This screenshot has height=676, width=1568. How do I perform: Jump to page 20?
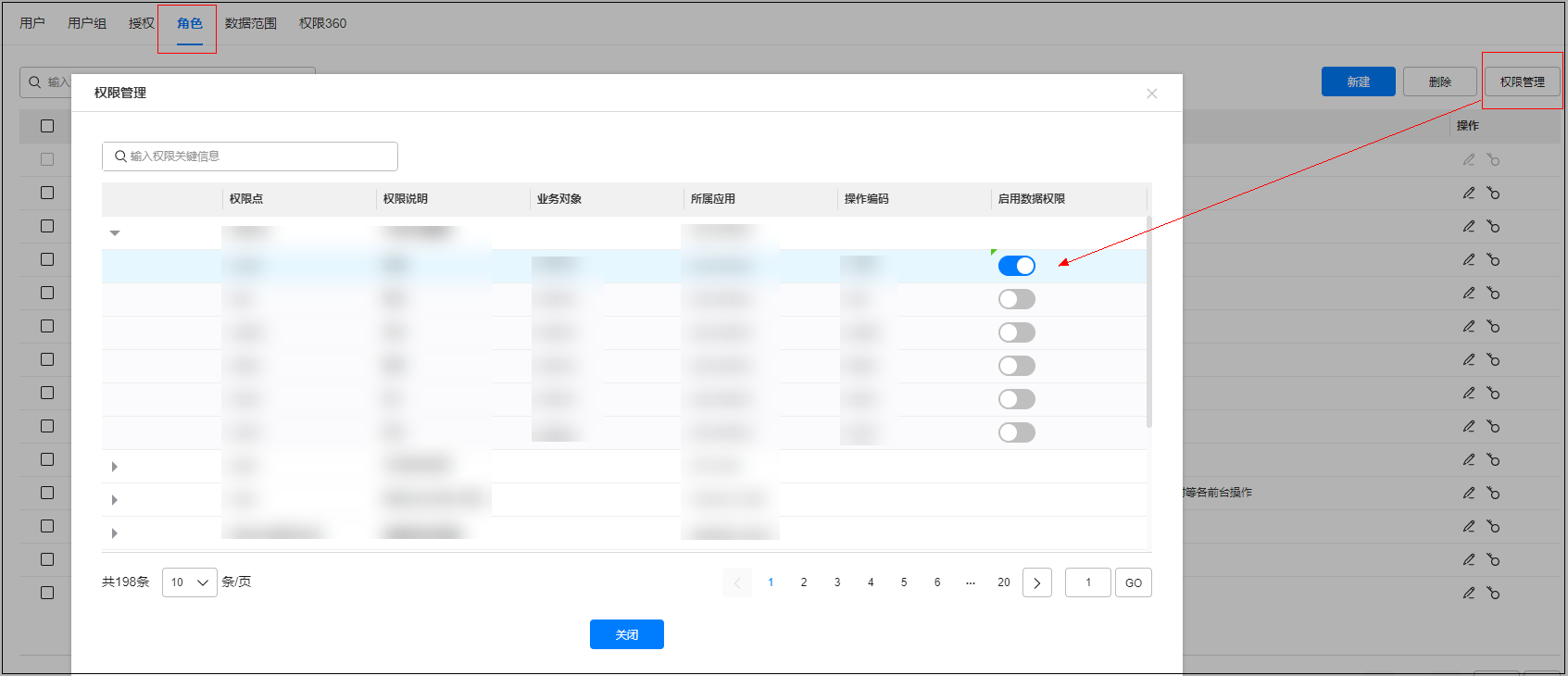tap(1004, 582)
